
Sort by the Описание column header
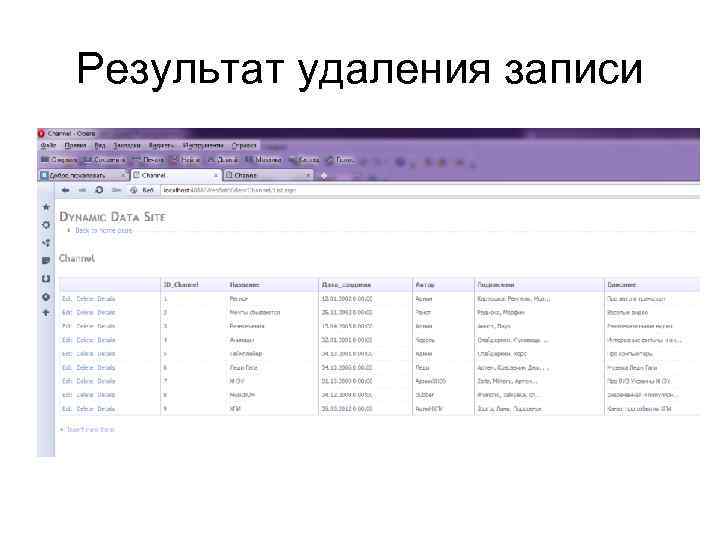pos(622,285)
